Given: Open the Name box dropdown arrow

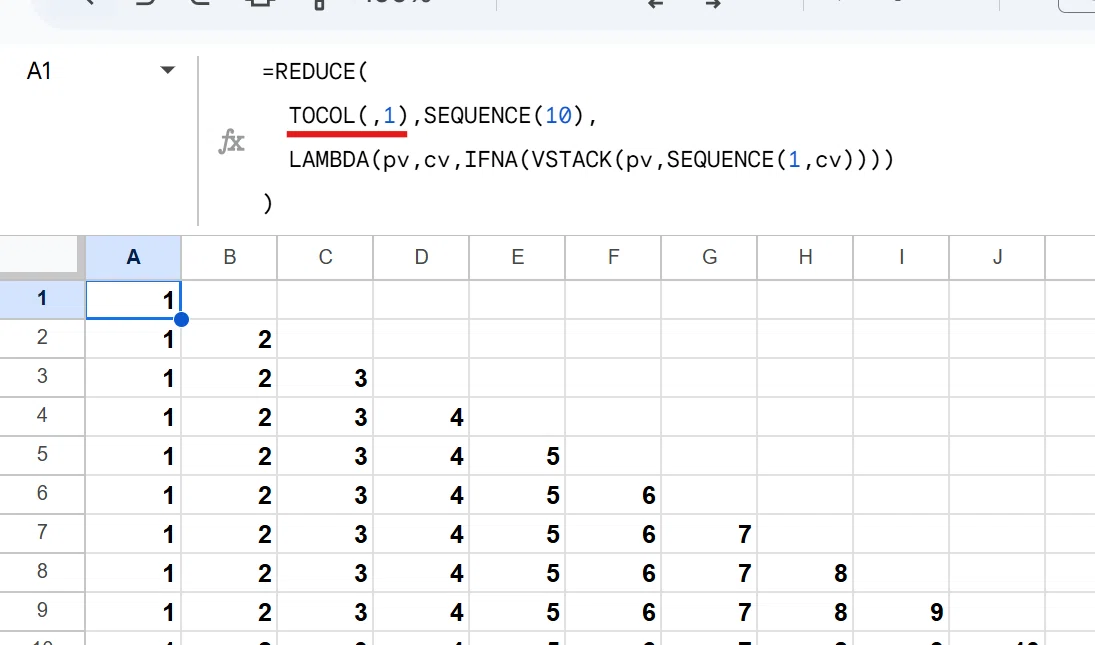Looking at the screenshot, I should click(167, 70).
